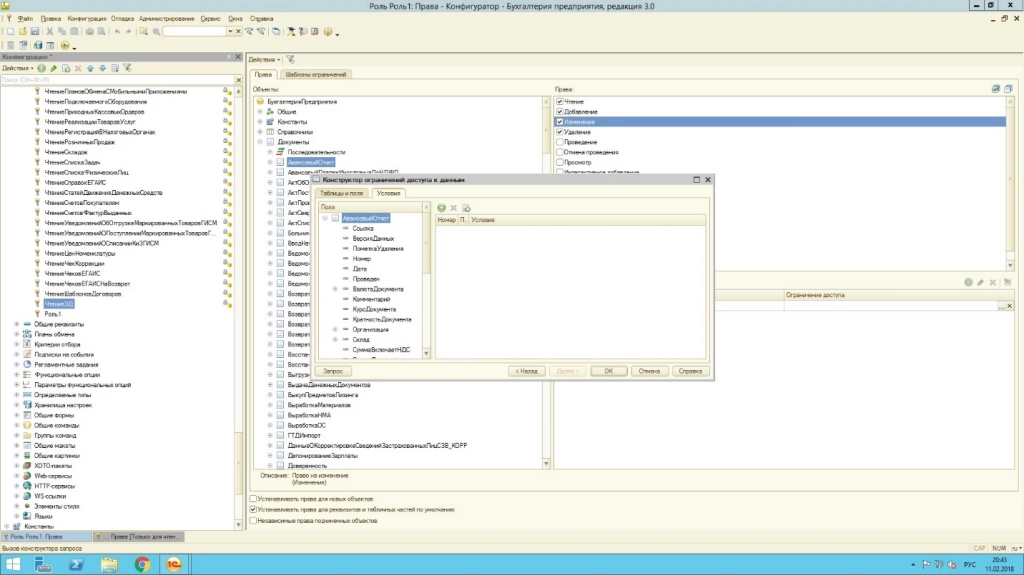This screenshot has width=1024, height=575.
Task: Open Google Chrome from the taskbar
Action: coord(142,565)
